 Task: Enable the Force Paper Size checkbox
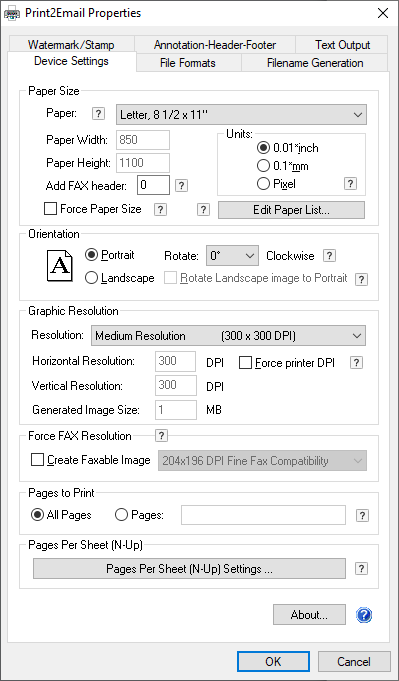coord(51,209)
